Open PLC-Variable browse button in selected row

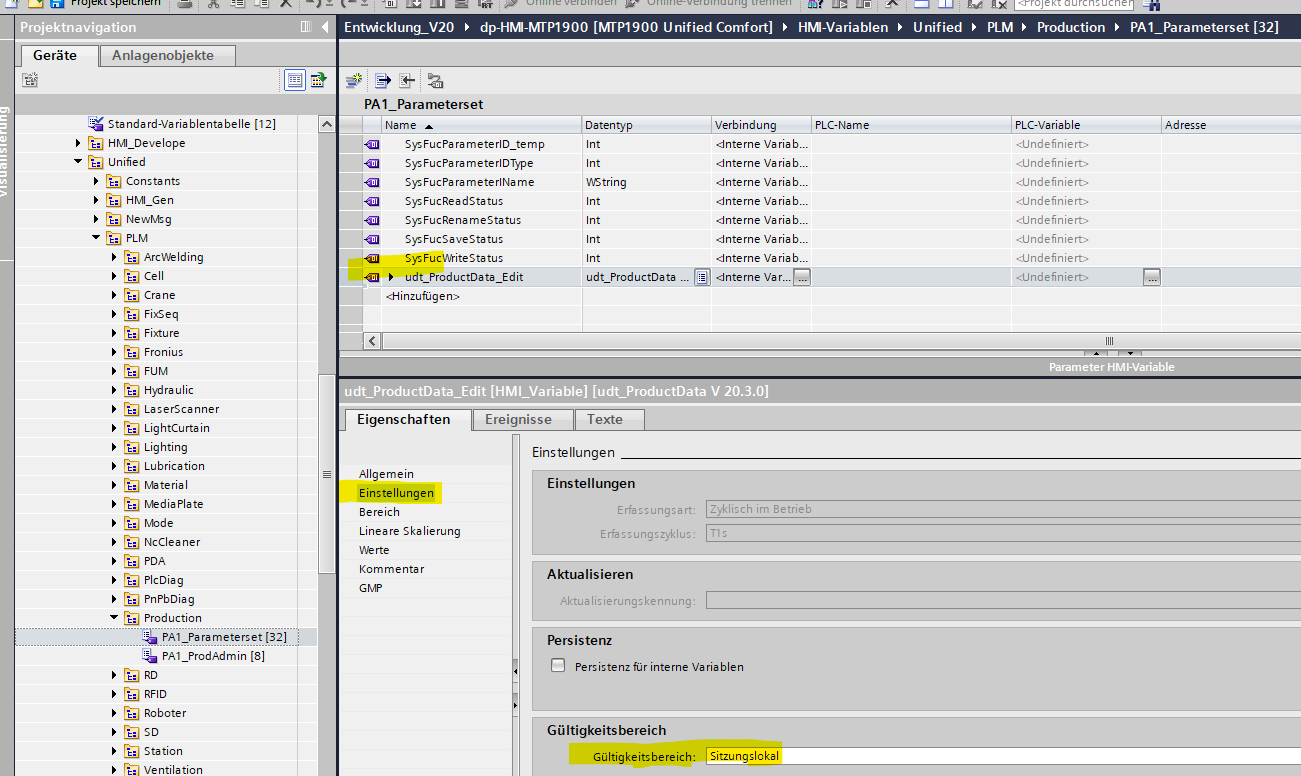click(x=1152, y=277)
